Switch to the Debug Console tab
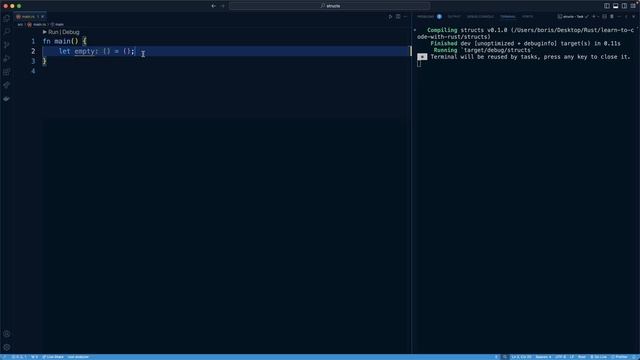 tap(480, 17)
